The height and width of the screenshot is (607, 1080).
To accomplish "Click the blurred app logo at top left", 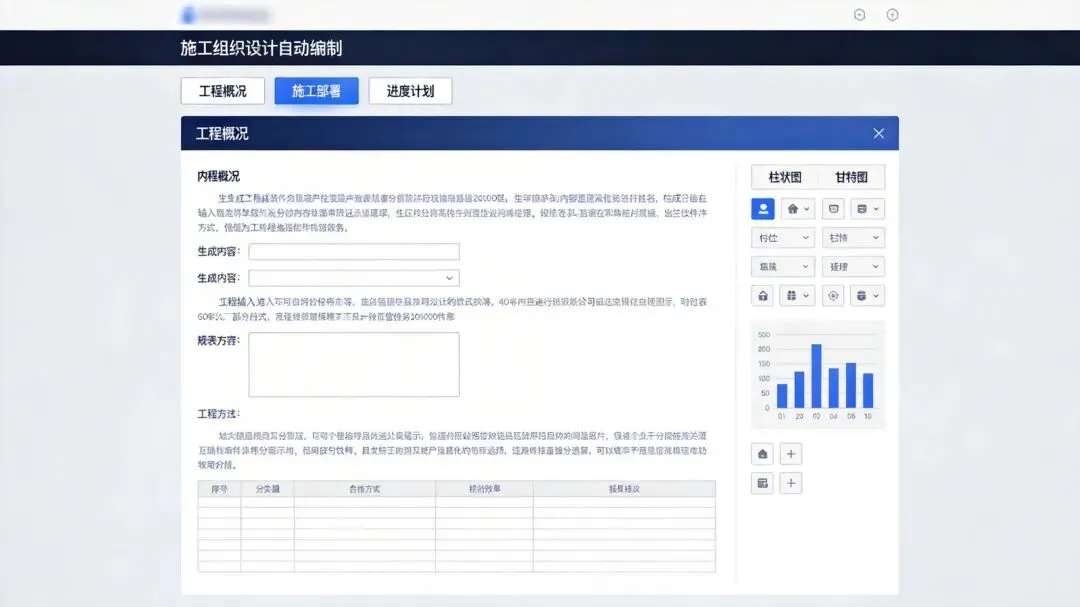I will point(226,14).
